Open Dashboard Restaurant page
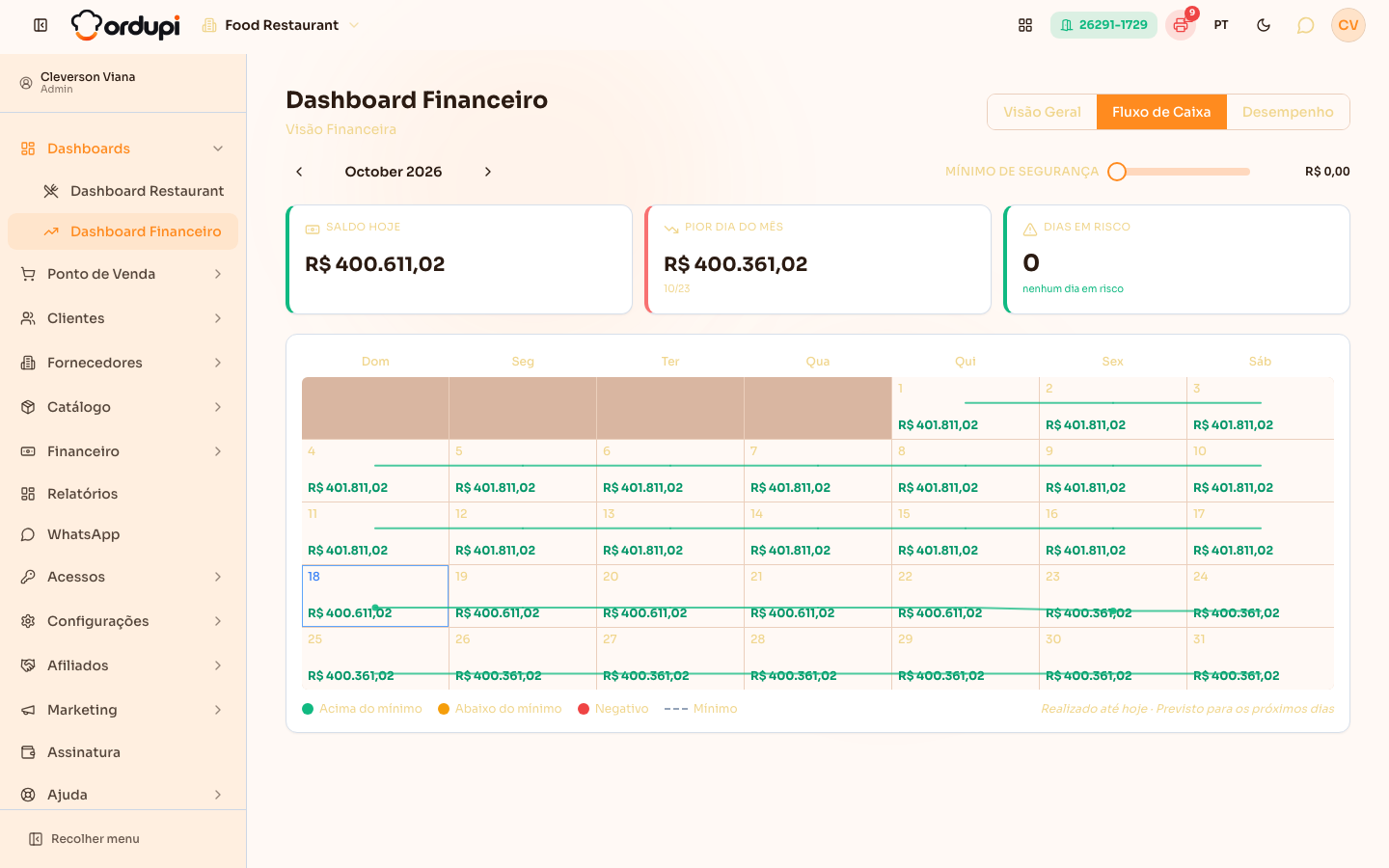 click(134, 191)
